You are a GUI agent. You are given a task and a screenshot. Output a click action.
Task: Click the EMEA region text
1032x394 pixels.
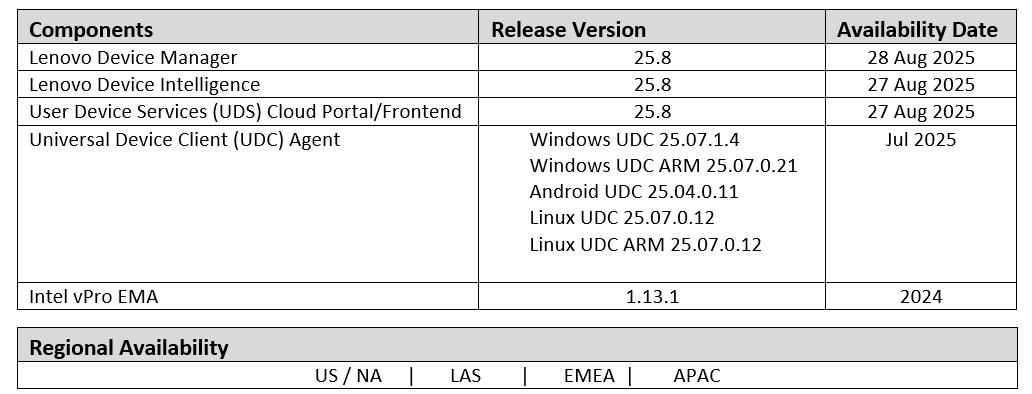[589, 376]
